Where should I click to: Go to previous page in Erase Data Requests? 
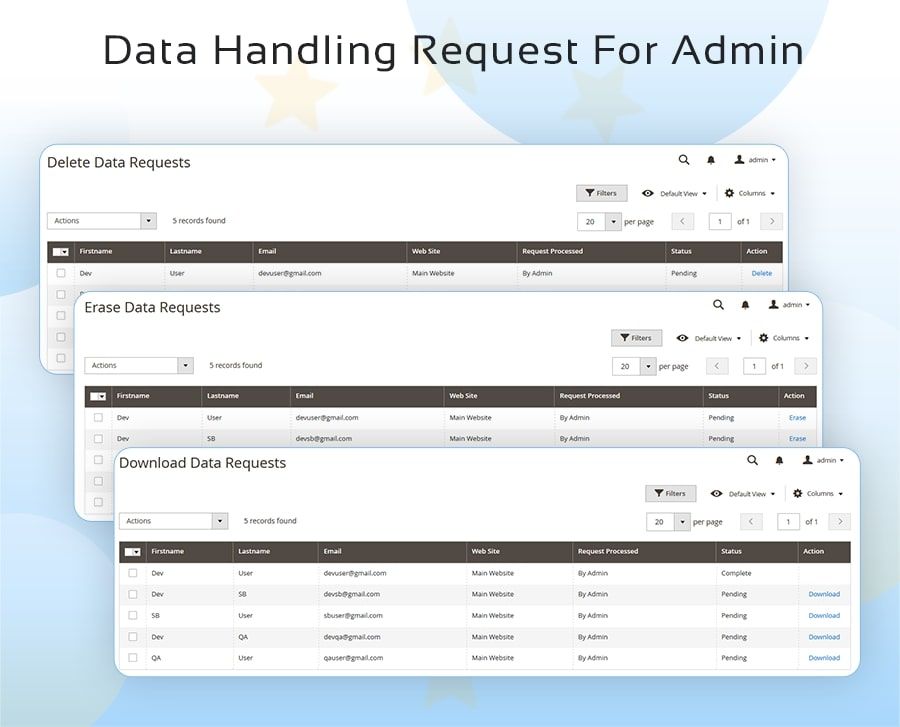[x=717, y=366]
